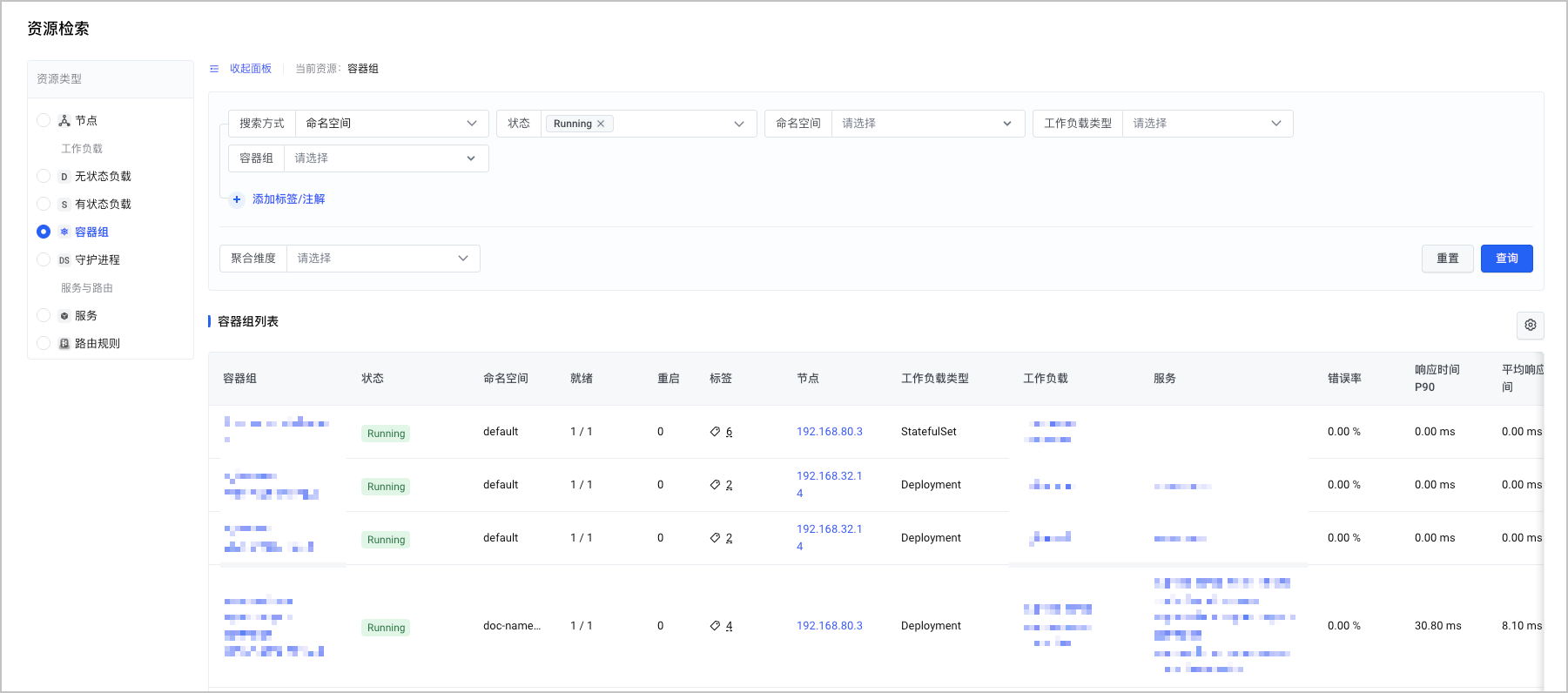Click the 容器组列表 section title
The image size is (1568, 693).
point(248,322)
